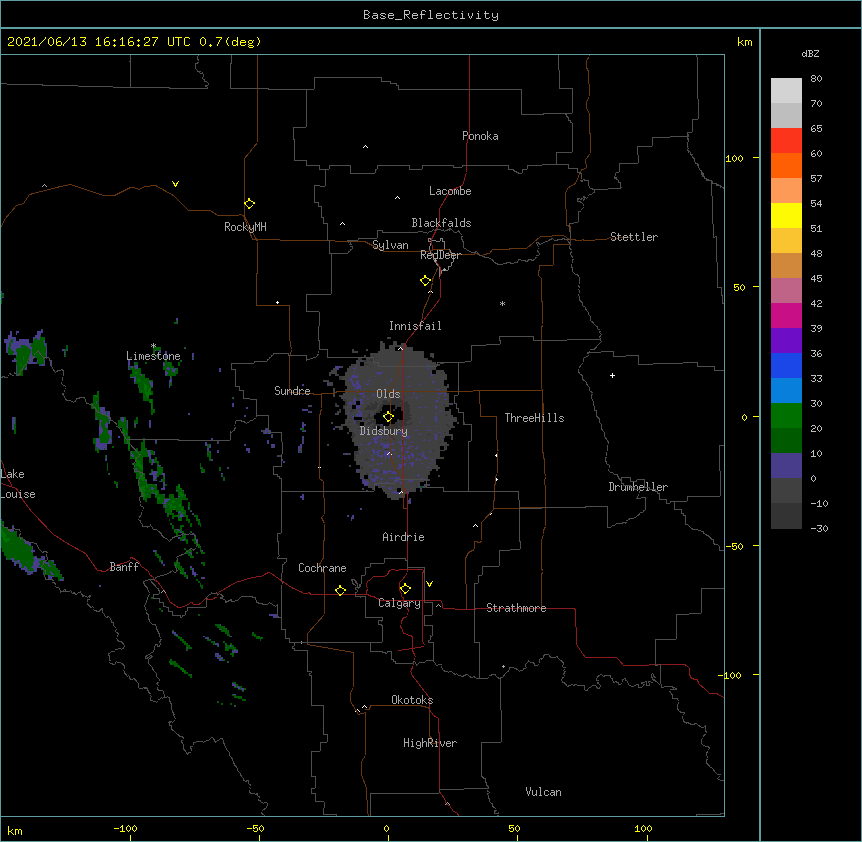862x842 pixels.
Task: Click the -50 tick on right axis
Action: click(734, 546)
